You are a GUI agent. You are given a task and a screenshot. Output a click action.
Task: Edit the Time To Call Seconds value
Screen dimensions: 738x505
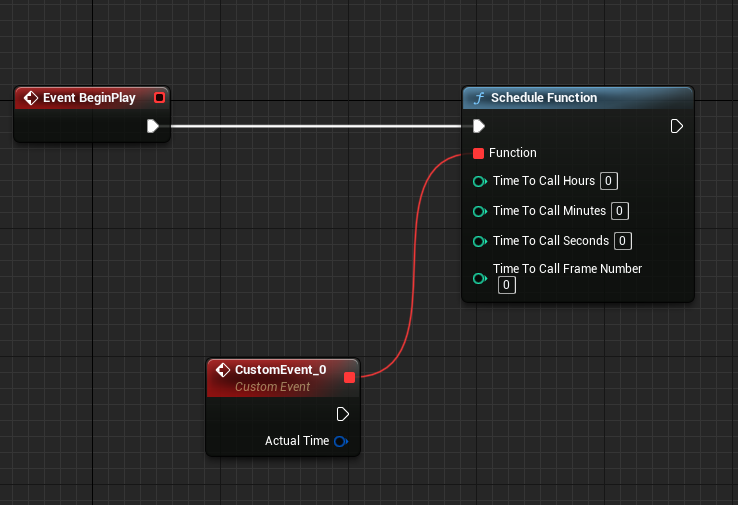[x=623, y=241]
